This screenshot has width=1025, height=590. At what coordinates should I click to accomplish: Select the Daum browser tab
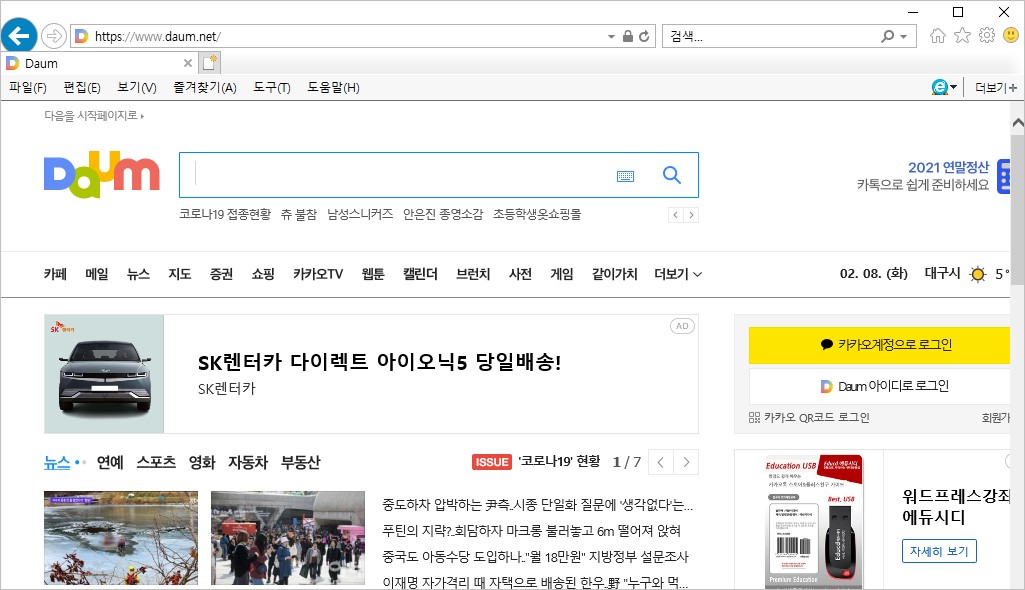[x=99, y=63]
